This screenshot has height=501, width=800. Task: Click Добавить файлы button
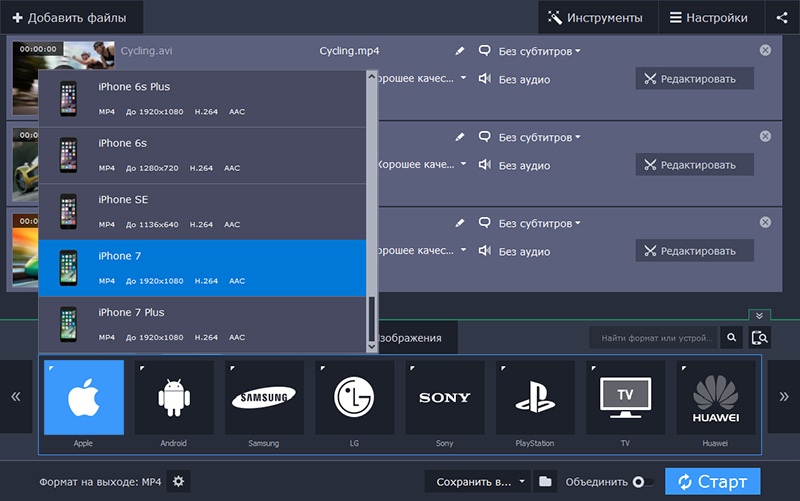(71, 17)
